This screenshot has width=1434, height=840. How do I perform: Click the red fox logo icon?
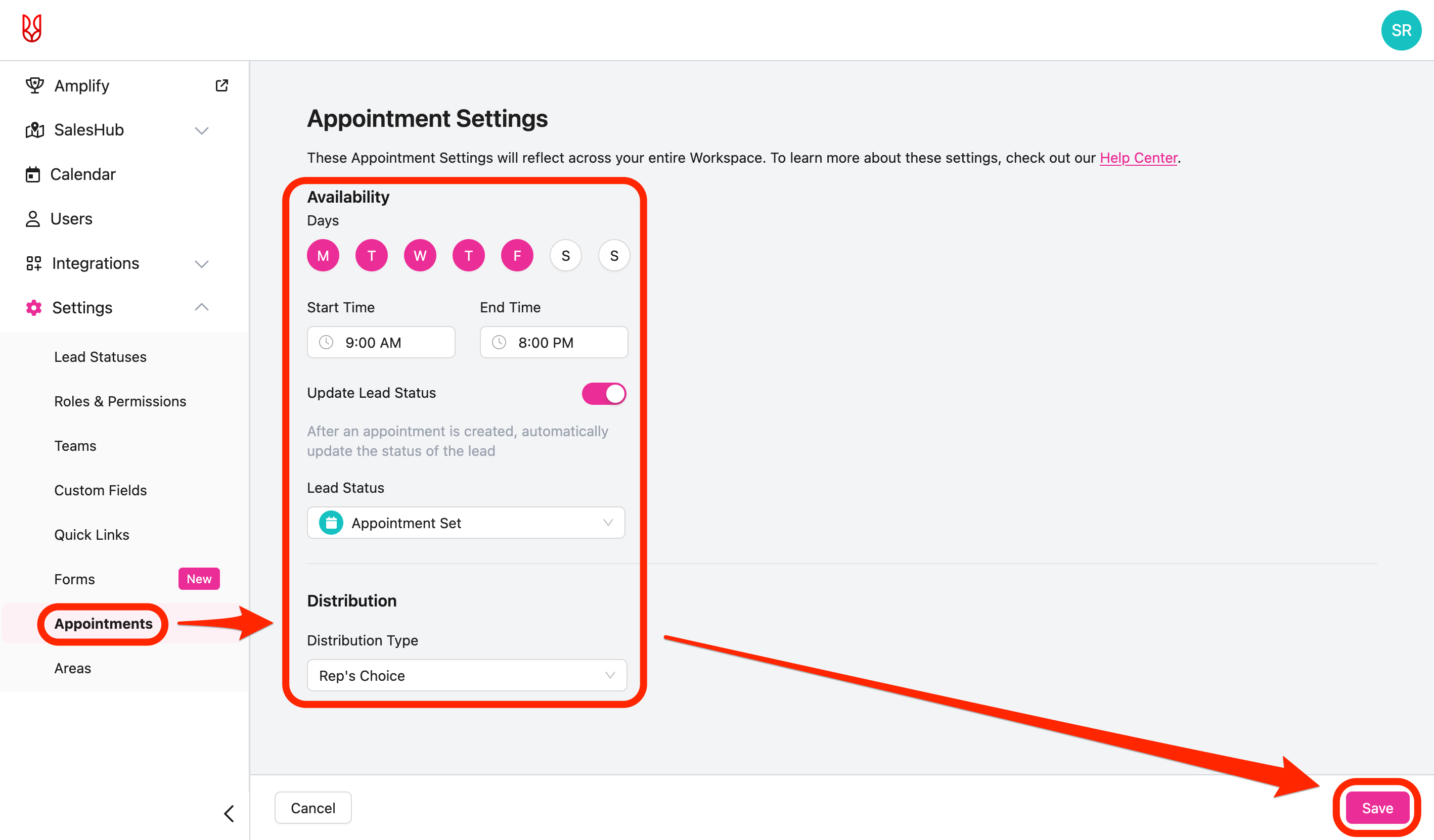pyautogui.click(x=32, y=28)
